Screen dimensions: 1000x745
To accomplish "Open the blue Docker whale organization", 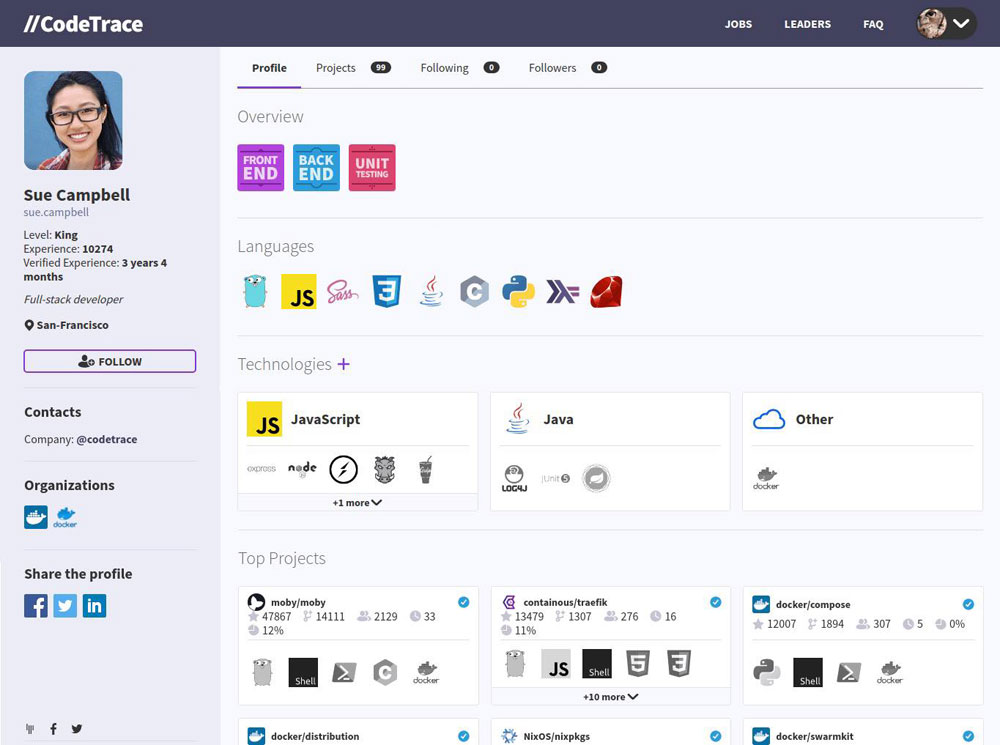I will pos(36,517).
